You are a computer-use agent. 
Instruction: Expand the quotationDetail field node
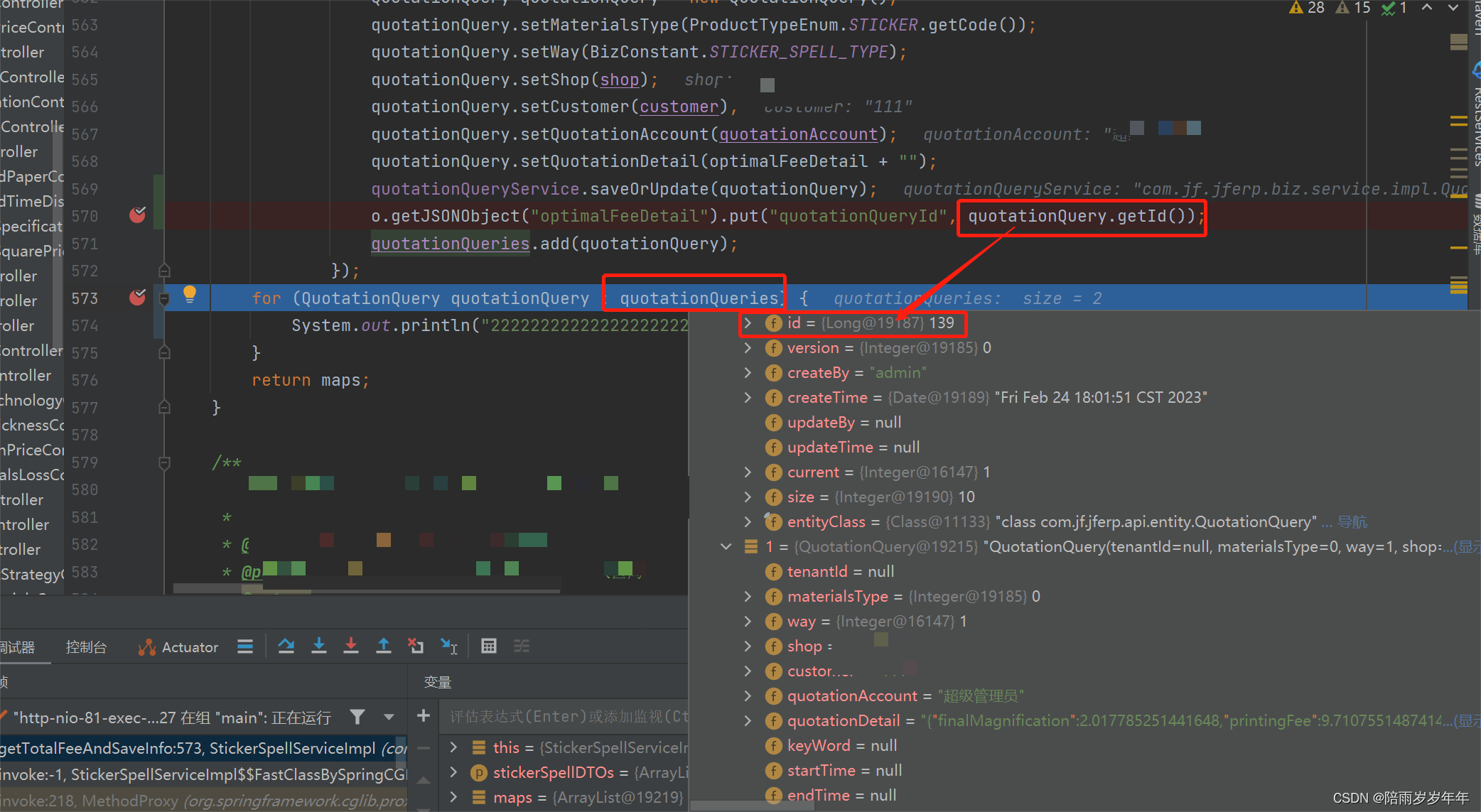(748, 720)
